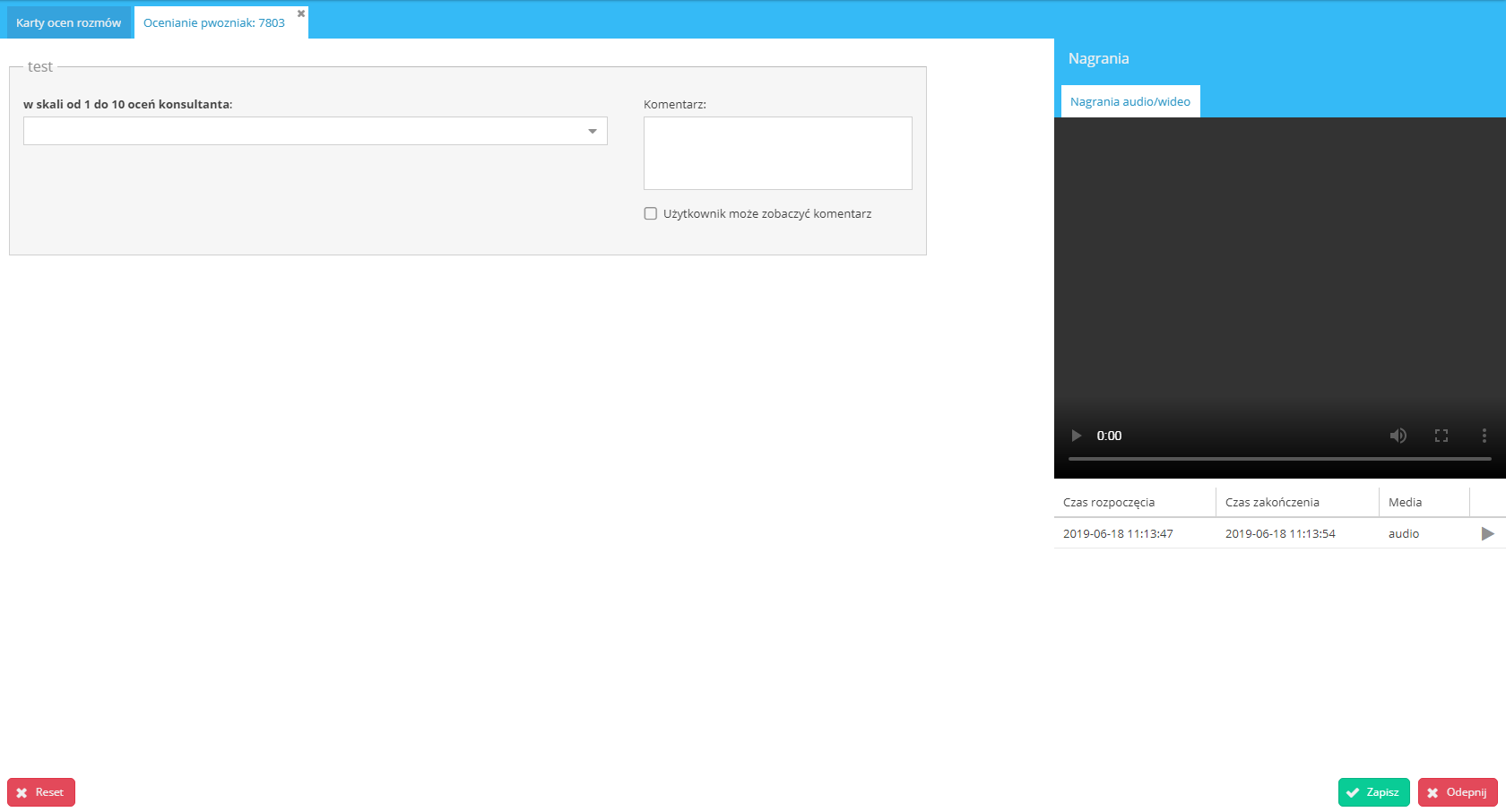The width and height of the screenshot is (1506, 812).
Task: Save the evaluation with Zapisz
Action: 1374,792
